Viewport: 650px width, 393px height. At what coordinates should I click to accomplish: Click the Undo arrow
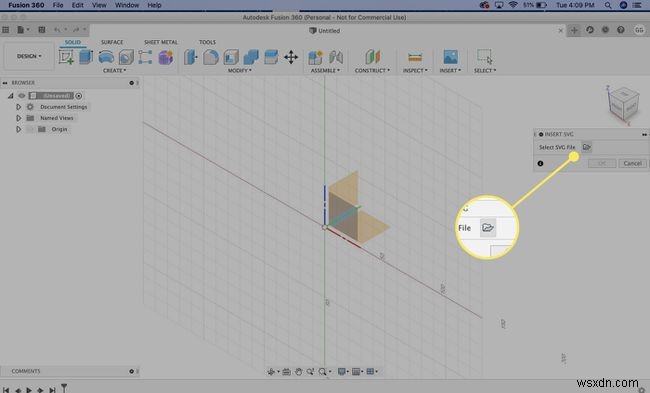click(57, 29)
